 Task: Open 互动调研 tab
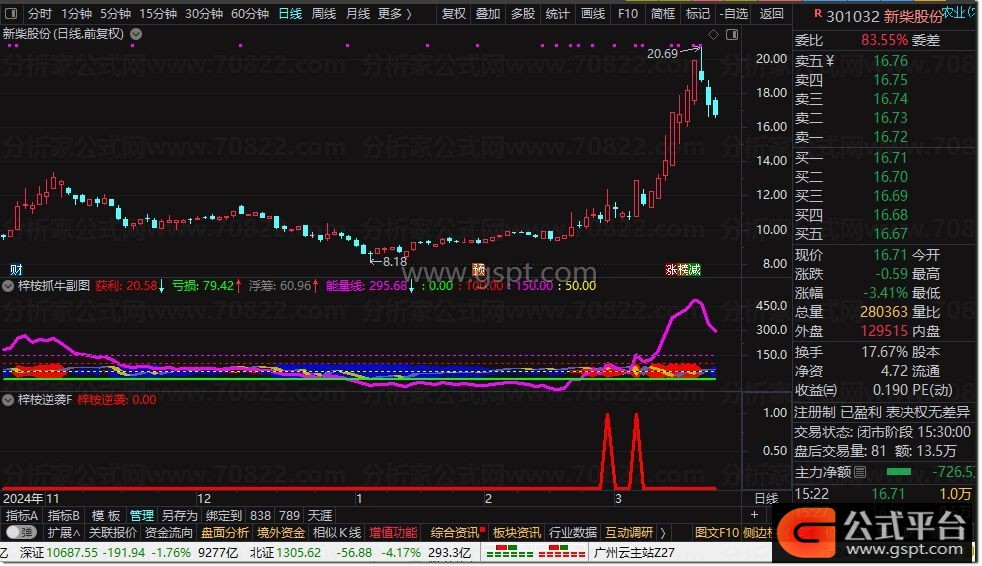click(x=629, y=533)
